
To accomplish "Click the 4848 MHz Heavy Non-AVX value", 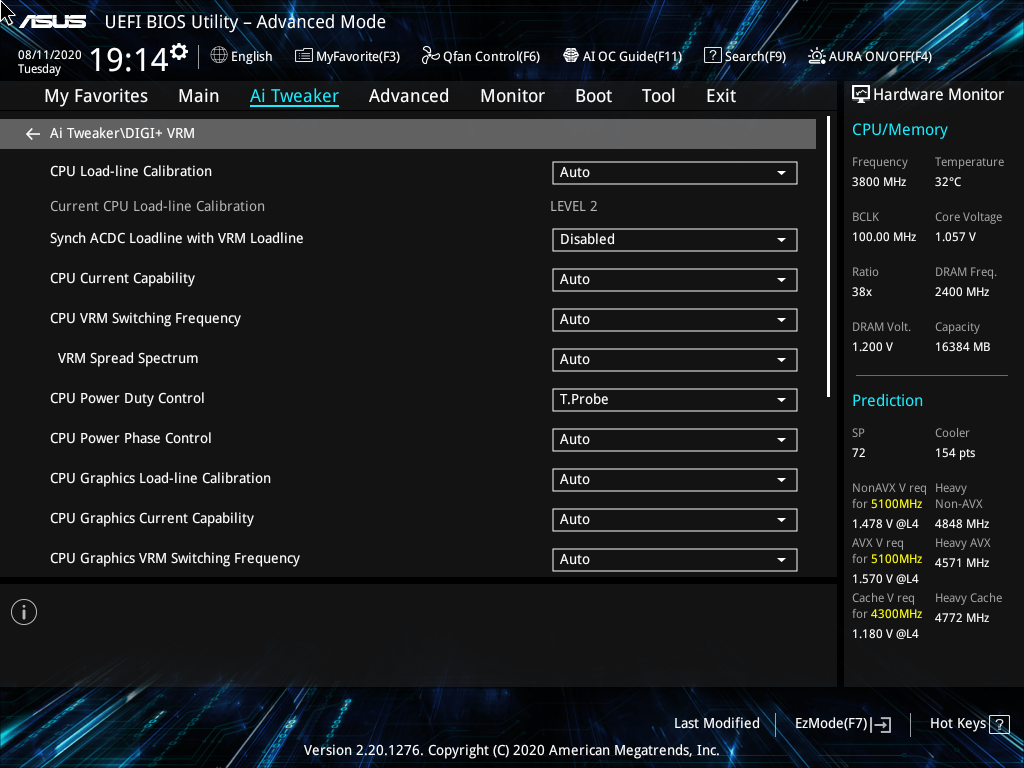I will [962, 524].
